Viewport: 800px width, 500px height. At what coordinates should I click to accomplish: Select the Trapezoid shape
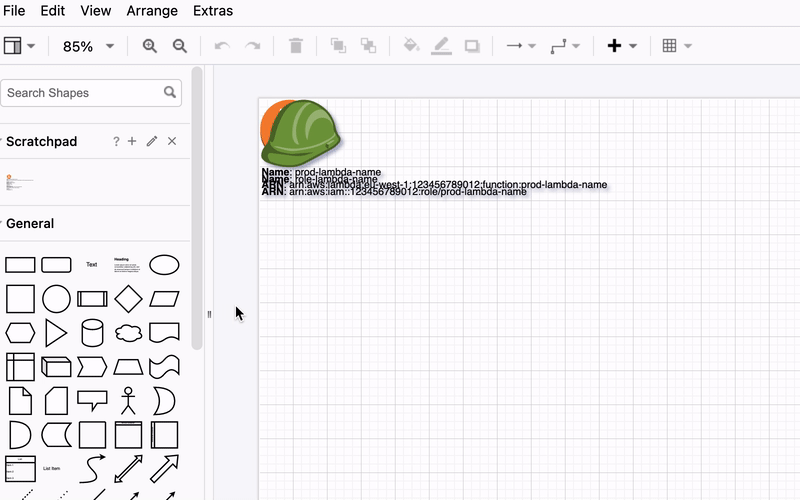tap(128, 367)
